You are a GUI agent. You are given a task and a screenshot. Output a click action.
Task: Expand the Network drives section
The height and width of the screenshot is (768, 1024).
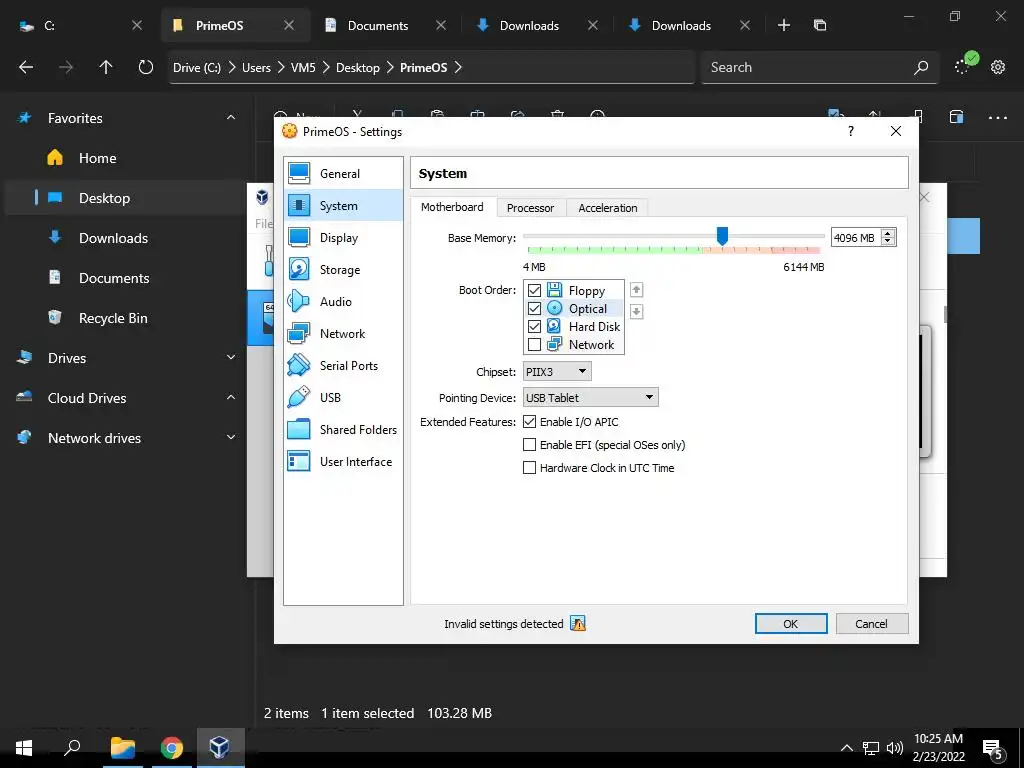pyautogui.click(x=231, y=437)
